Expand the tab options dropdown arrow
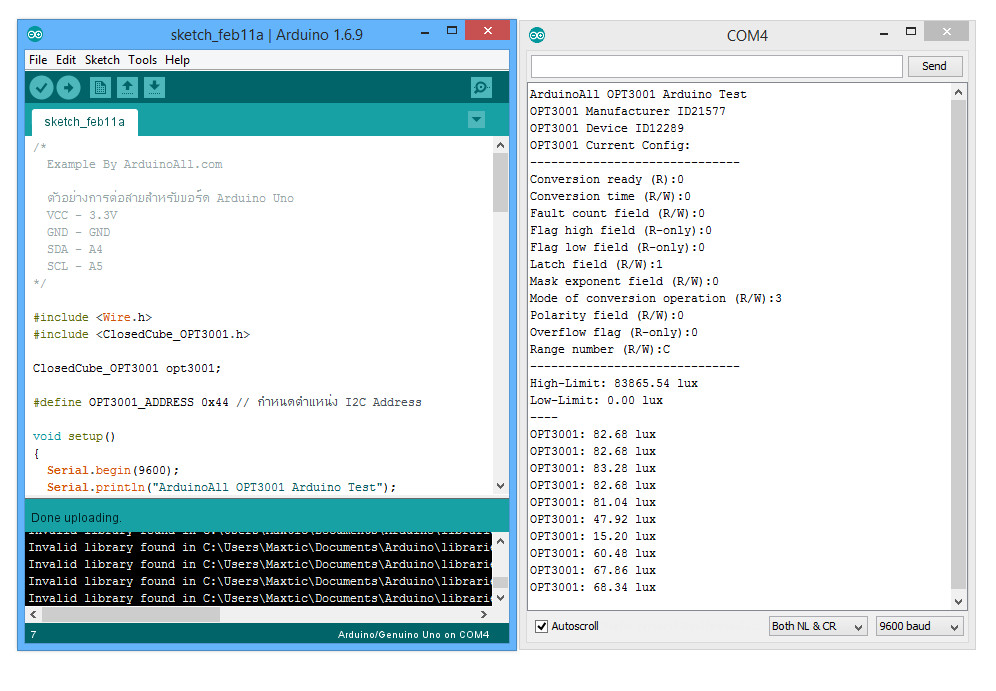996x691 pixels. (x=476, y=119)
